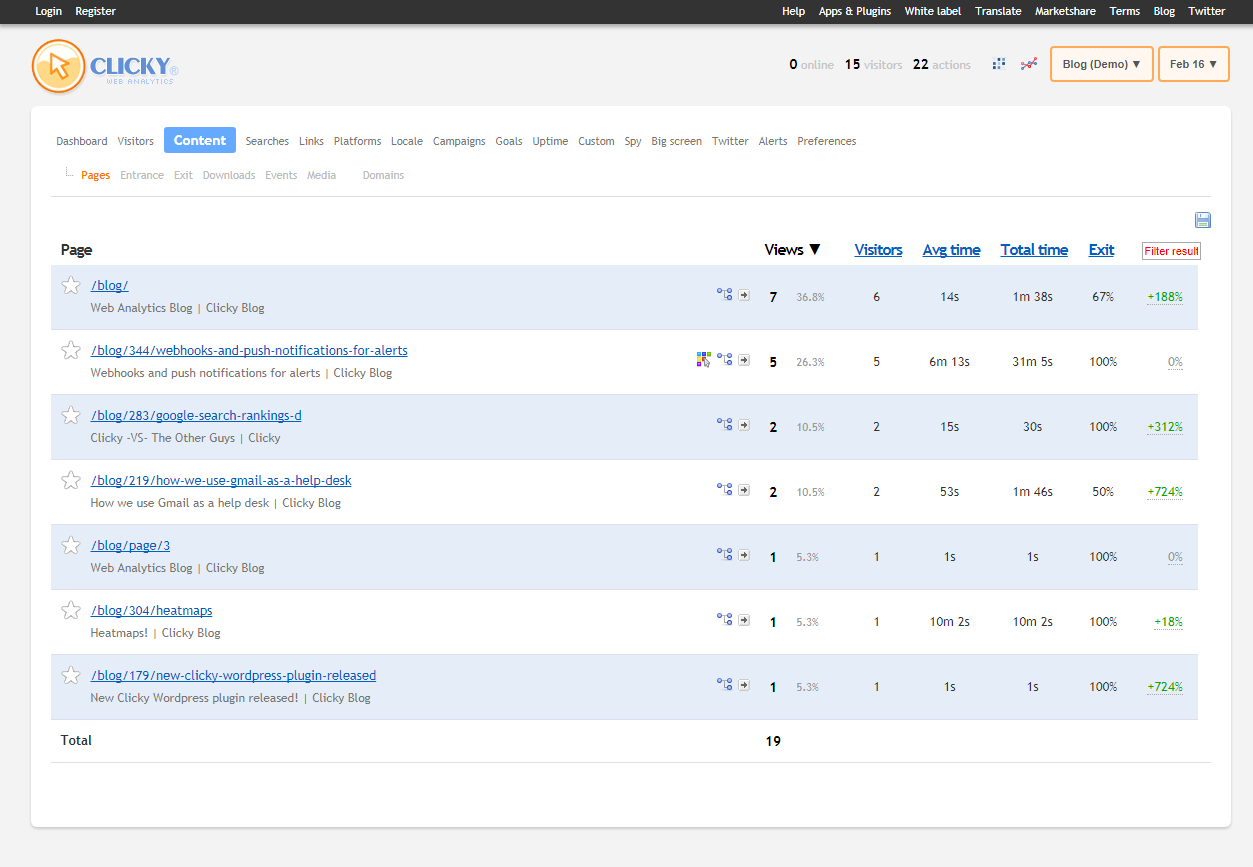
Task: Click the +312% trend value
Action: click(1165, 427)
